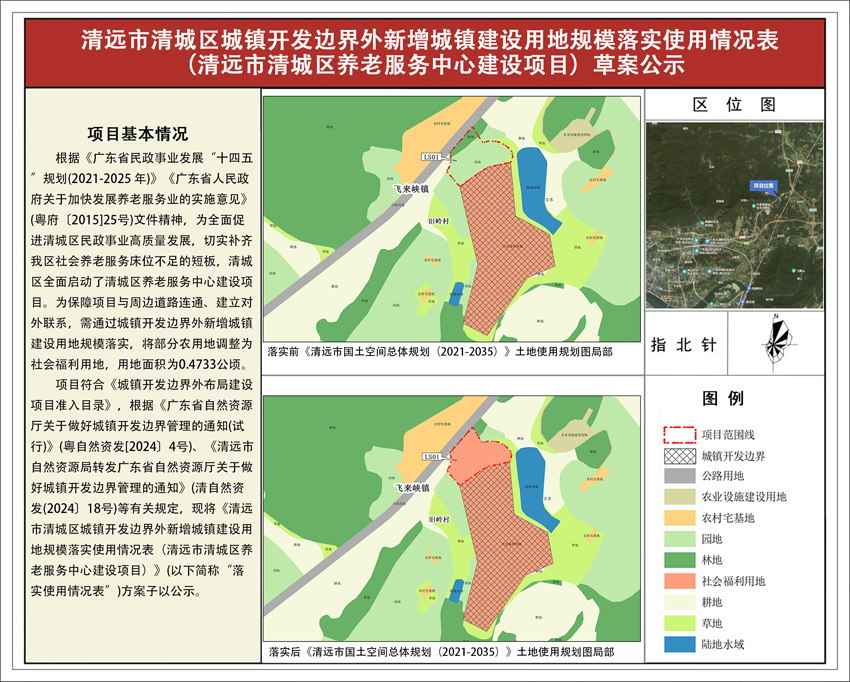Click the 区位图 section header
The width and height of the screenshot is (850, 682).
tap(735, 104)
